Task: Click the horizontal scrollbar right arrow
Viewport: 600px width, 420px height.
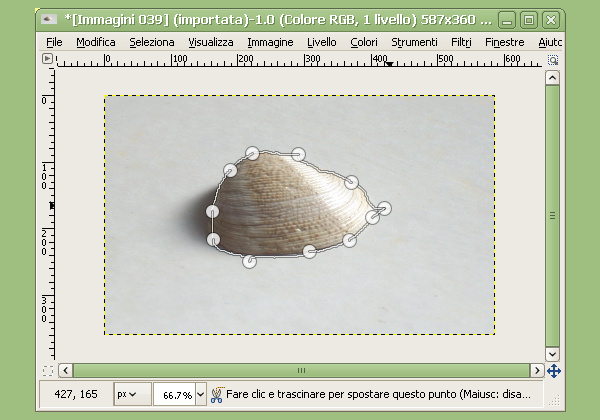Action: click(535, 370)
